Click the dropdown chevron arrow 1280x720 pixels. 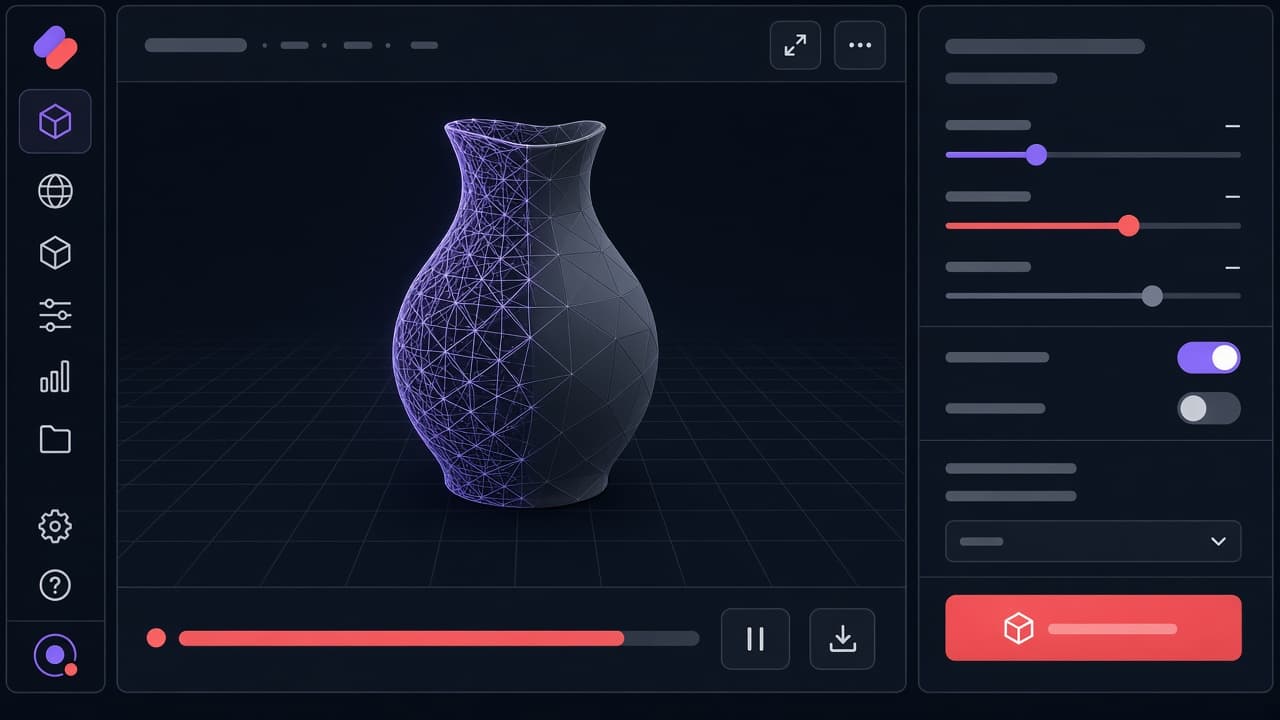(x=1218, y=541)
